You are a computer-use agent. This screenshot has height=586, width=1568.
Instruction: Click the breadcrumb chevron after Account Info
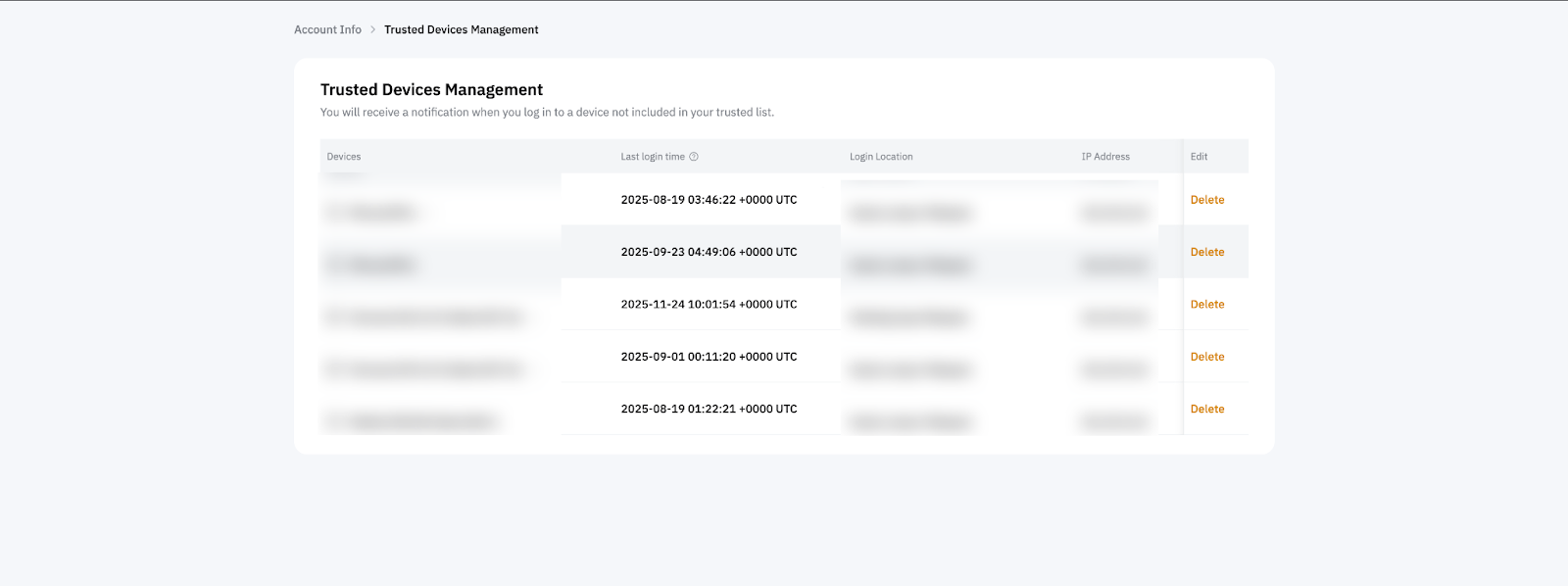(373, 30)
